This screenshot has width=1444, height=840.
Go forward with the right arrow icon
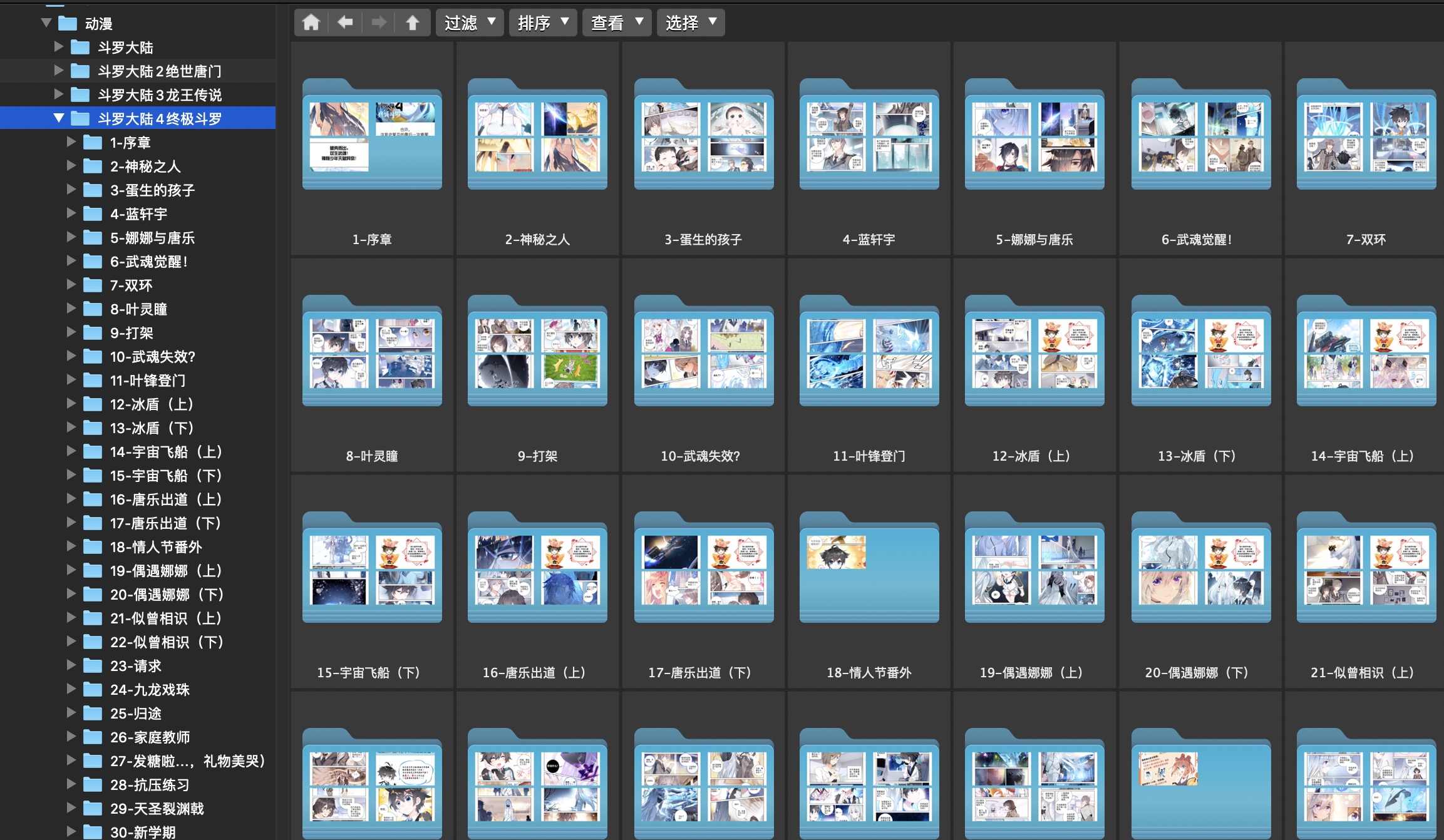pyautogui.click(x=379, y=23)
